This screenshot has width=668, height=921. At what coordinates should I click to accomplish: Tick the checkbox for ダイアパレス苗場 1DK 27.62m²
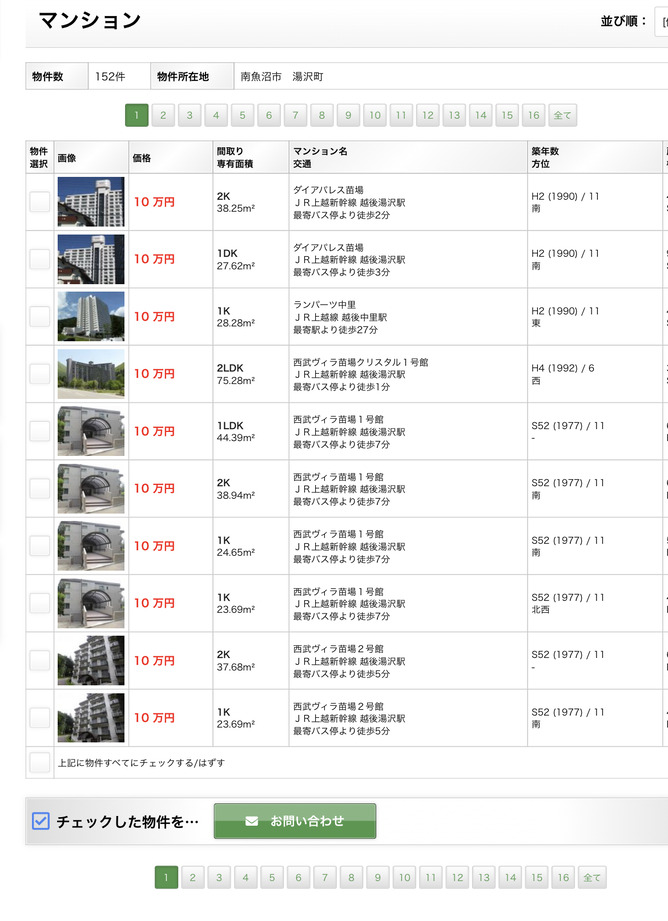click(40, 259)
